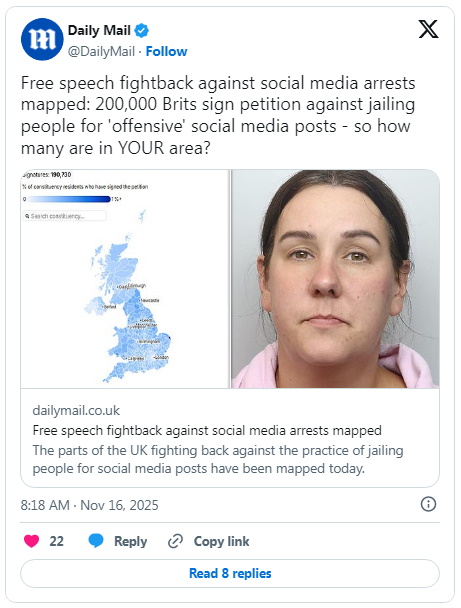This screenshot has height=608, width=461.
Task: Click the blue percentage gradient bar
Action: point(69,199)
